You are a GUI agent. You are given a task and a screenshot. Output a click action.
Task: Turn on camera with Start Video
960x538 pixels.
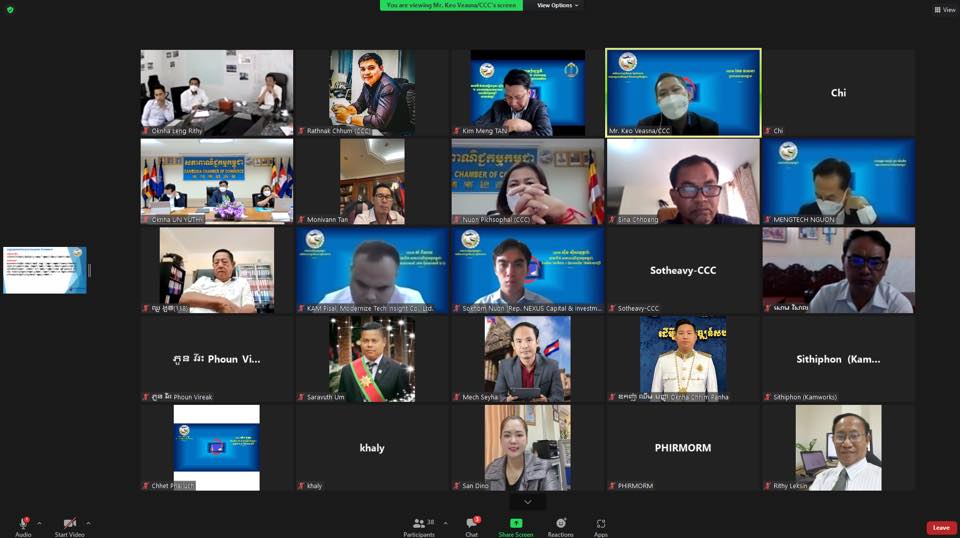[69, 523]
